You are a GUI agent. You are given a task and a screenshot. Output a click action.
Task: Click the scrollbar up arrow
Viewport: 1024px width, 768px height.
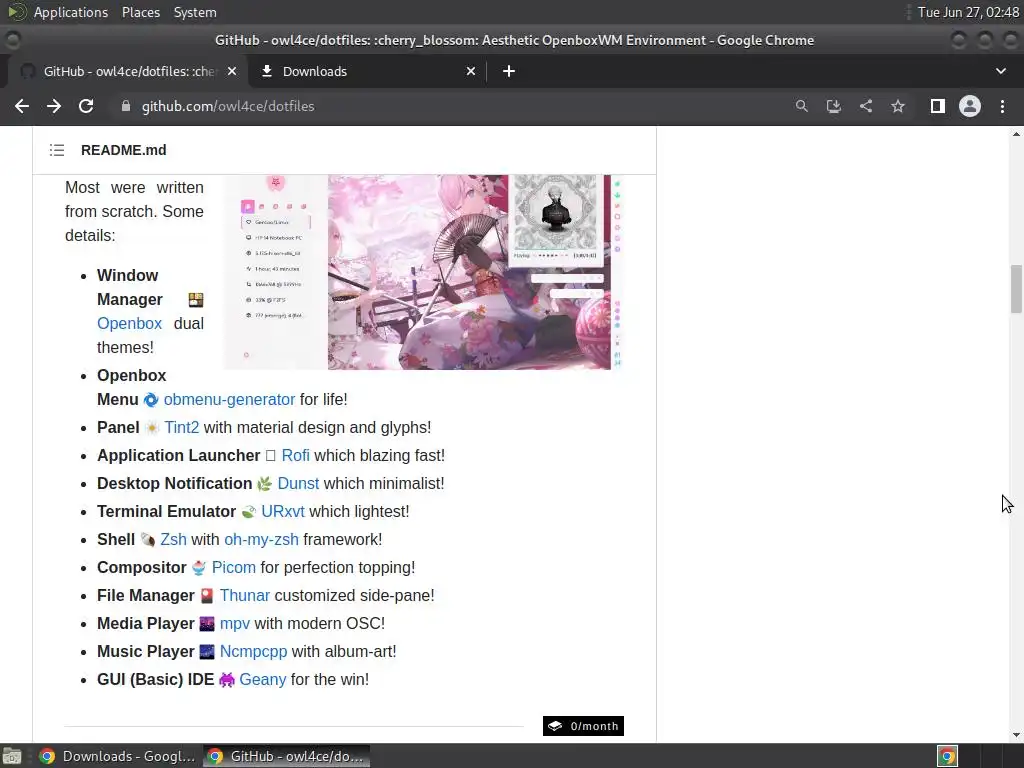click(x=1016, y=134)
